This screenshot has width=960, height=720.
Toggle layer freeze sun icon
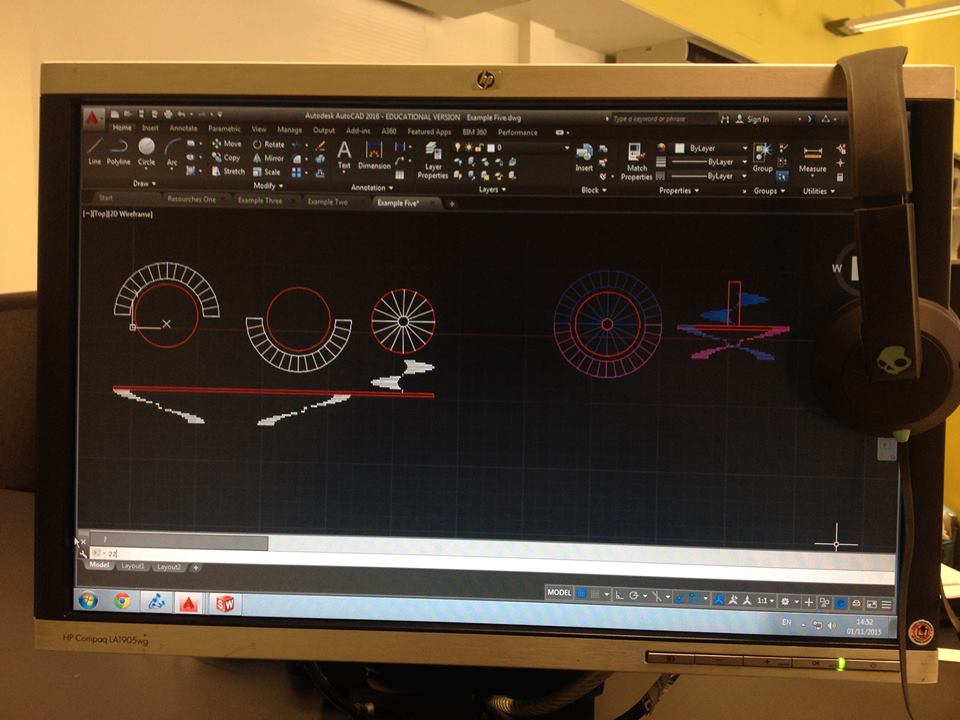coord(468,147)
